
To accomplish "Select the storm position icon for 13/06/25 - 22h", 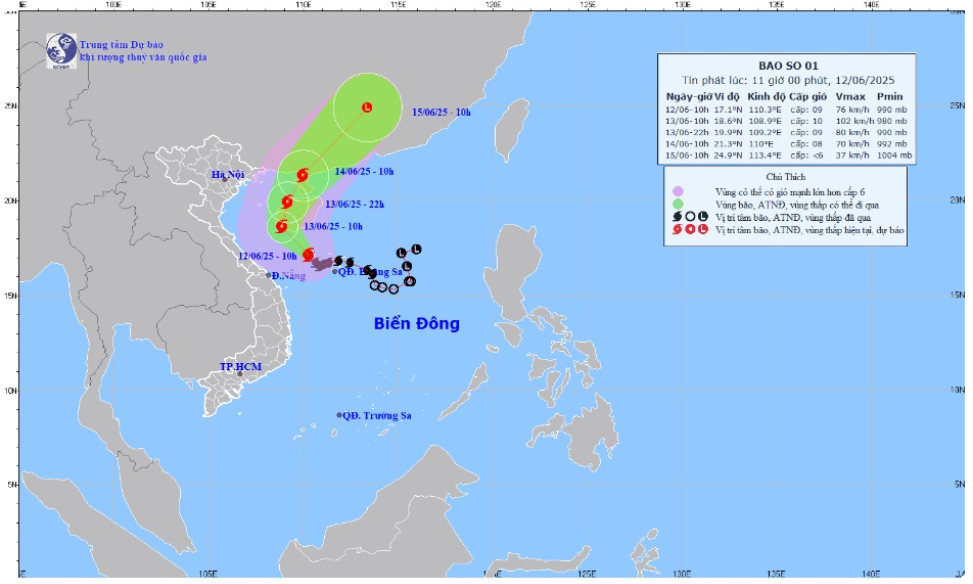I will [288, 201].
